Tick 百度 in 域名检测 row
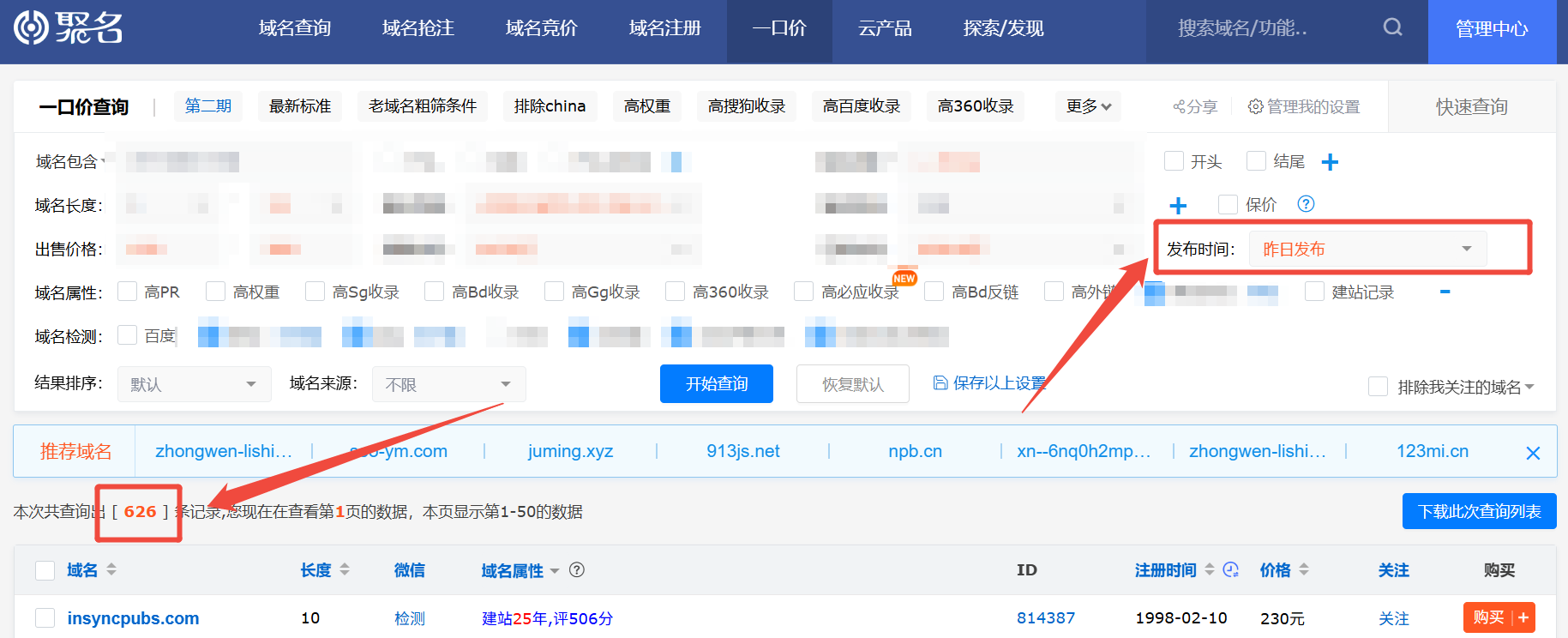This screenshot has width=1568, height=638. (x=127, y=334)
